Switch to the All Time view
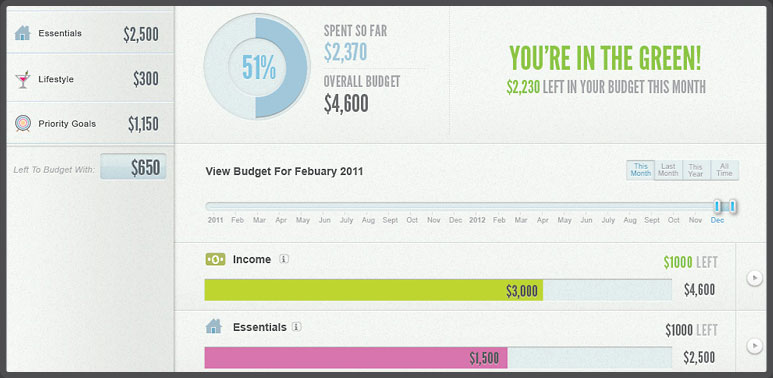This screenshot has width=773, height=378. (725, 170)
